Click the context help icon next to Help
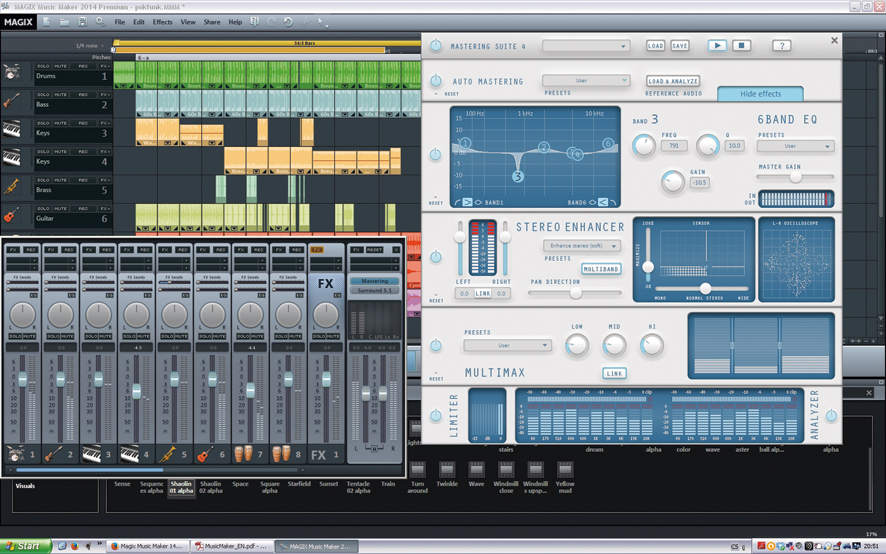 254,22
